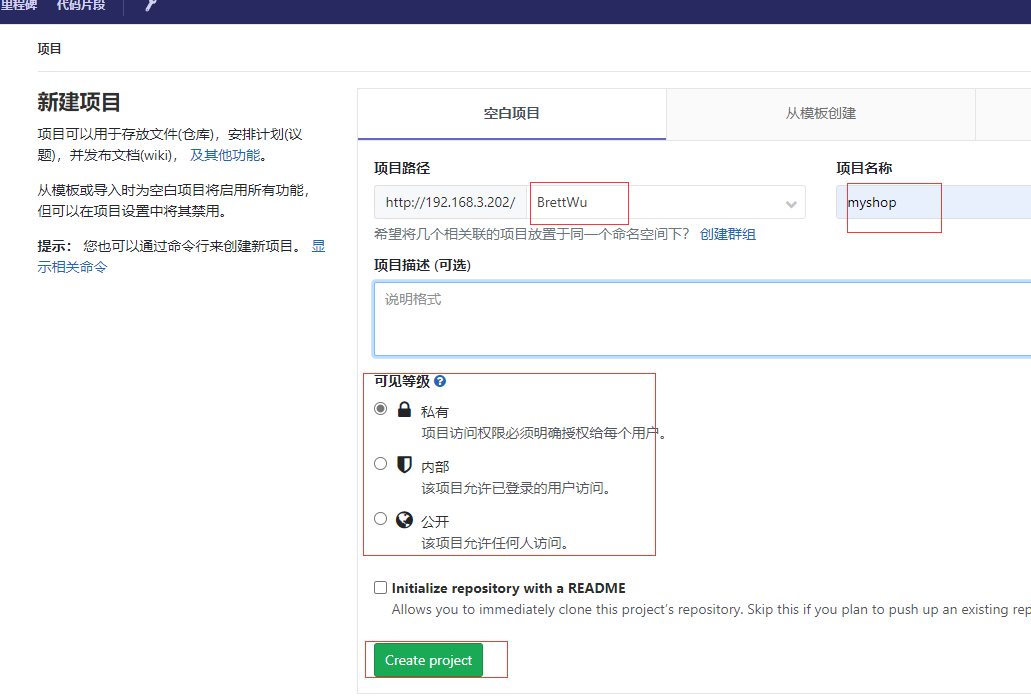Viewport: 1031px width, 696px height.
Task: Click the lock icon next to 私有
Action: tap(404, 409)
